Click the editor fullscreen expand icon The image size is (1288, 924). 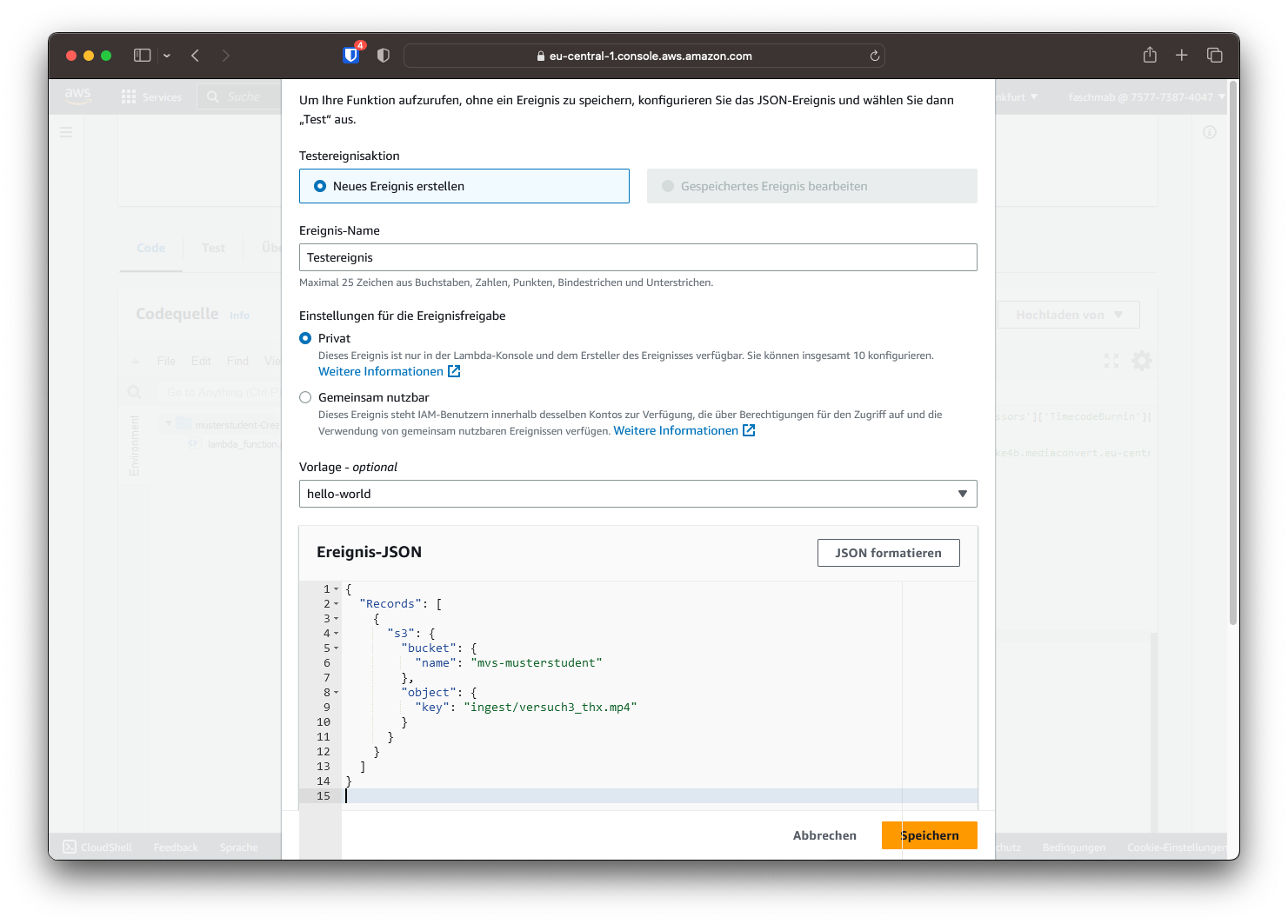coord(1111,361)
